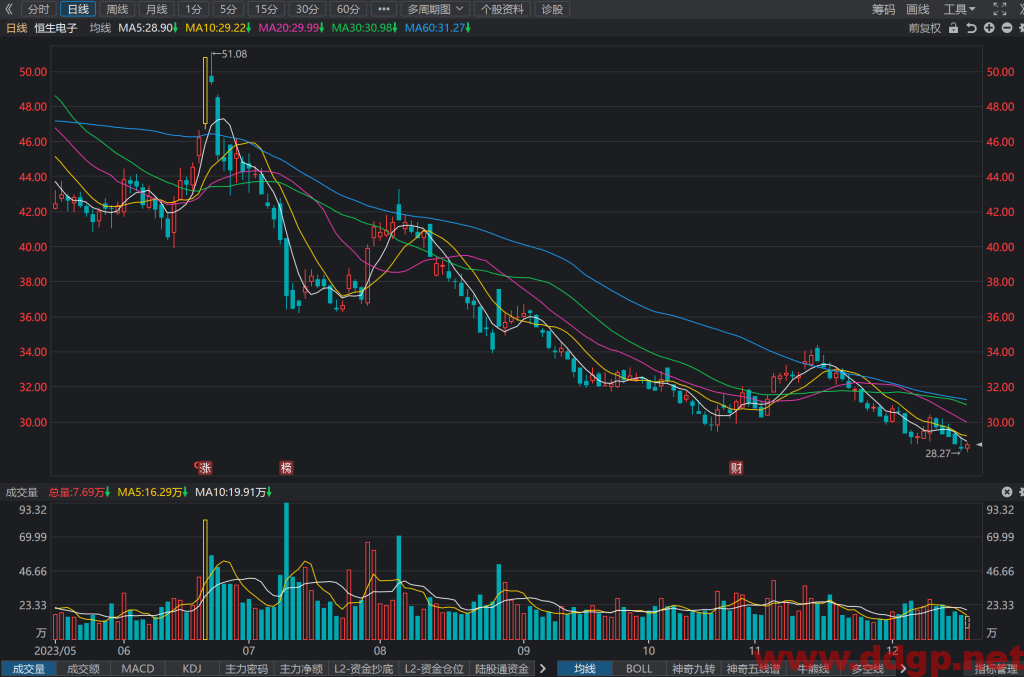Click MA20:29.99 legend value

(x=291, y=28)
